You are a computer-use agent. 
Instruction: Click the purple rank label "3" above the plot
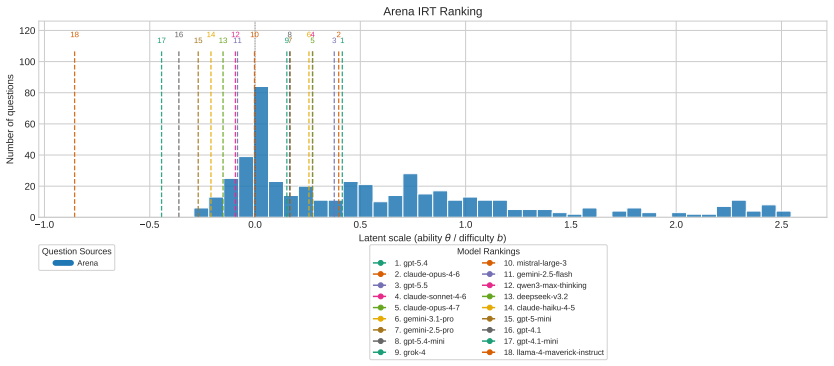coord(334,40)
